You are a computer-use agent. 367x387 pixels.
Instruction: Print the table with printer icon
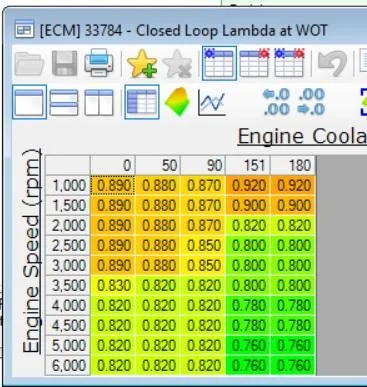[x=99, y=63]
